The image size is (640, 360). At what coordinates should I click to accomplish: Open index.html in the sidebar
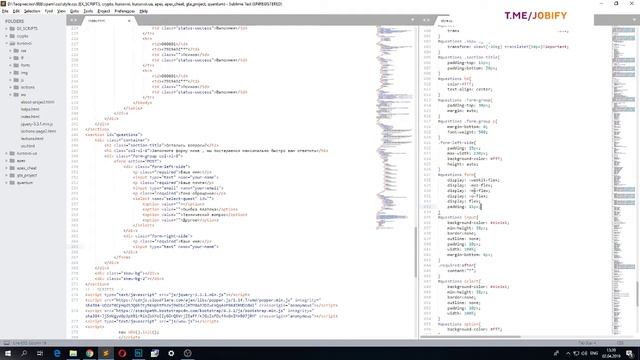pos(30,117)
